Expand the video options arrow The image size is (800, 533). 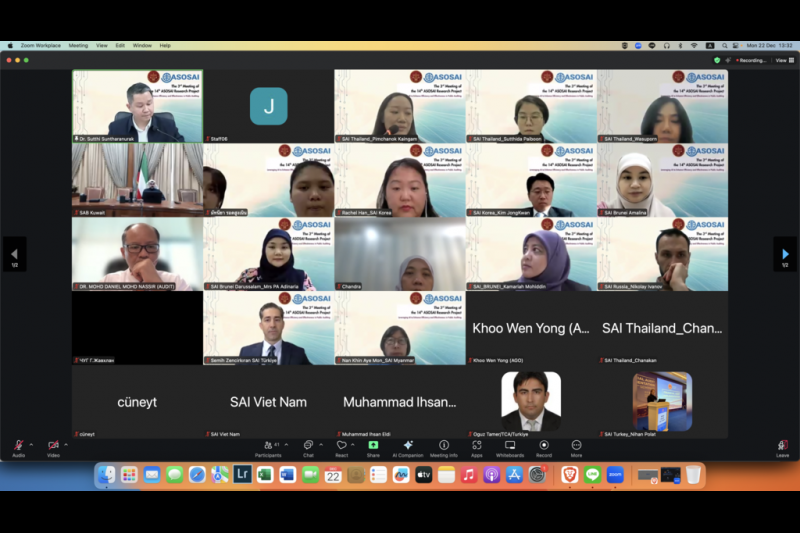pyautogui.click(x=66, y=444)
